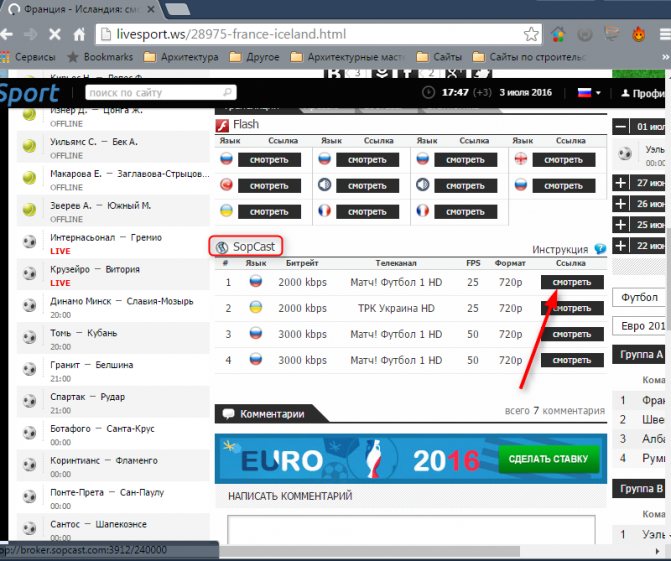Viewport: 671px width, 561px height.
Task: Open the Крузейро – Витория live match
Action: pos(113,276)
